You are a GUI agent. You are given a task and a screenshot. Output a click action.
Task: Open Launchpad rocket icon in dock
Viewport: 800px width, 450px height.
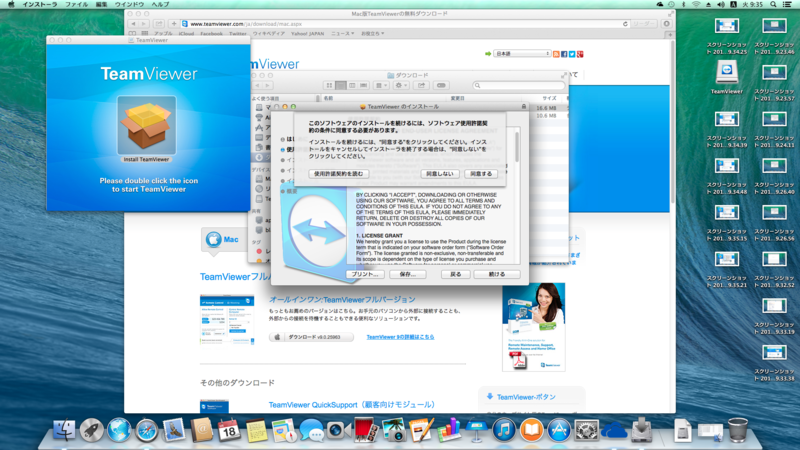(x=91, y=430)
